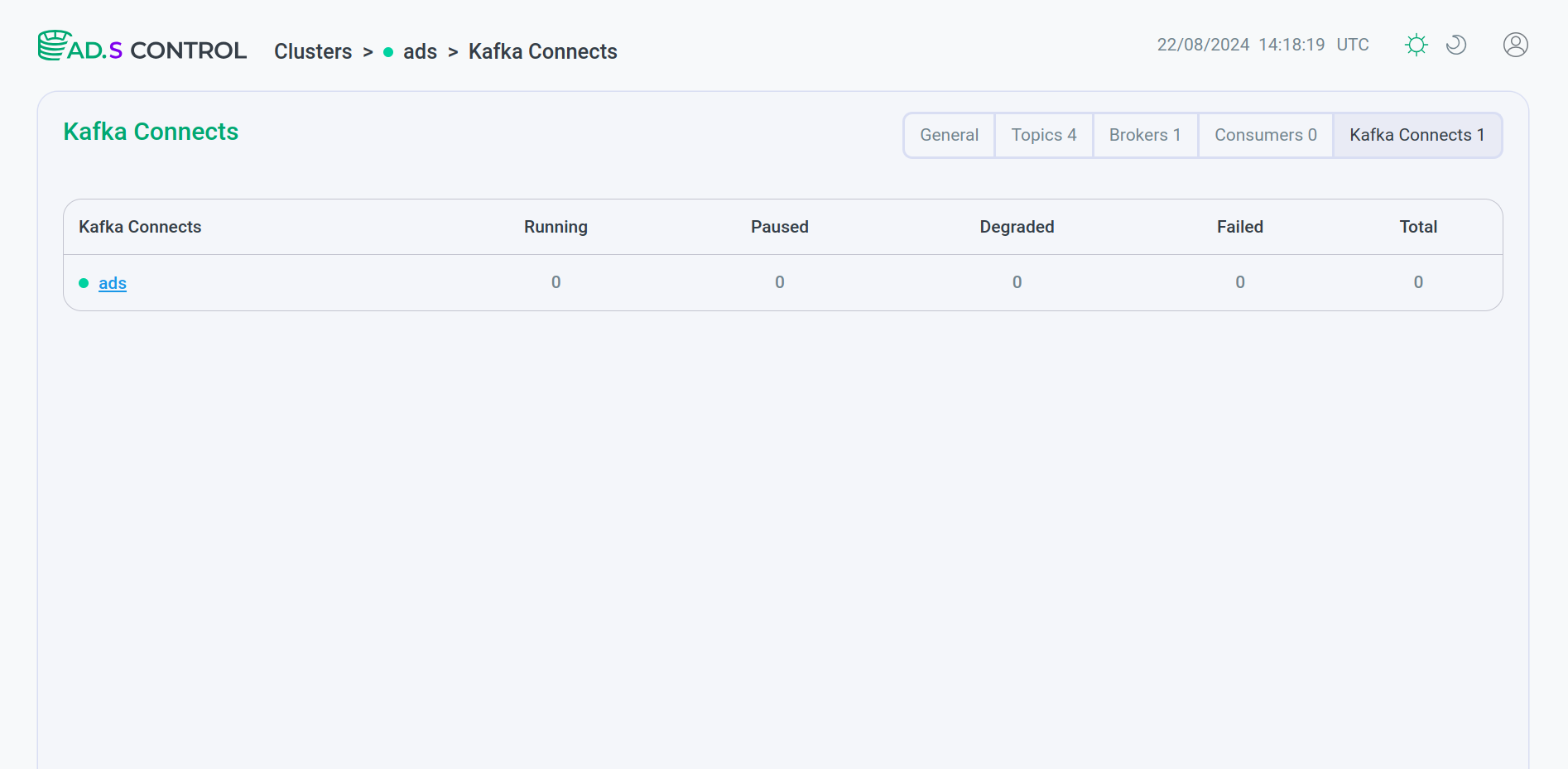Click the Failed column header

pos(1240,227)
